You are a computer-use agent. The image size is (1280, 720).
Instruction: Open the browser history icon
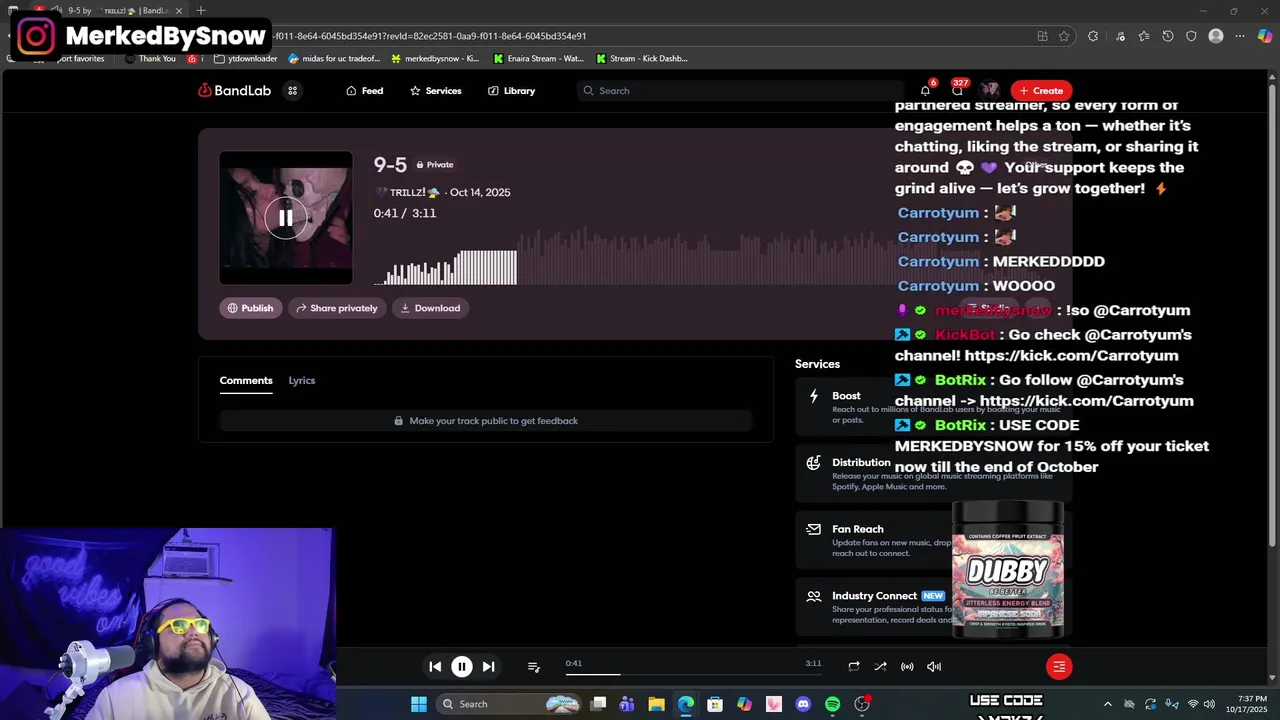coord(1167,36)
